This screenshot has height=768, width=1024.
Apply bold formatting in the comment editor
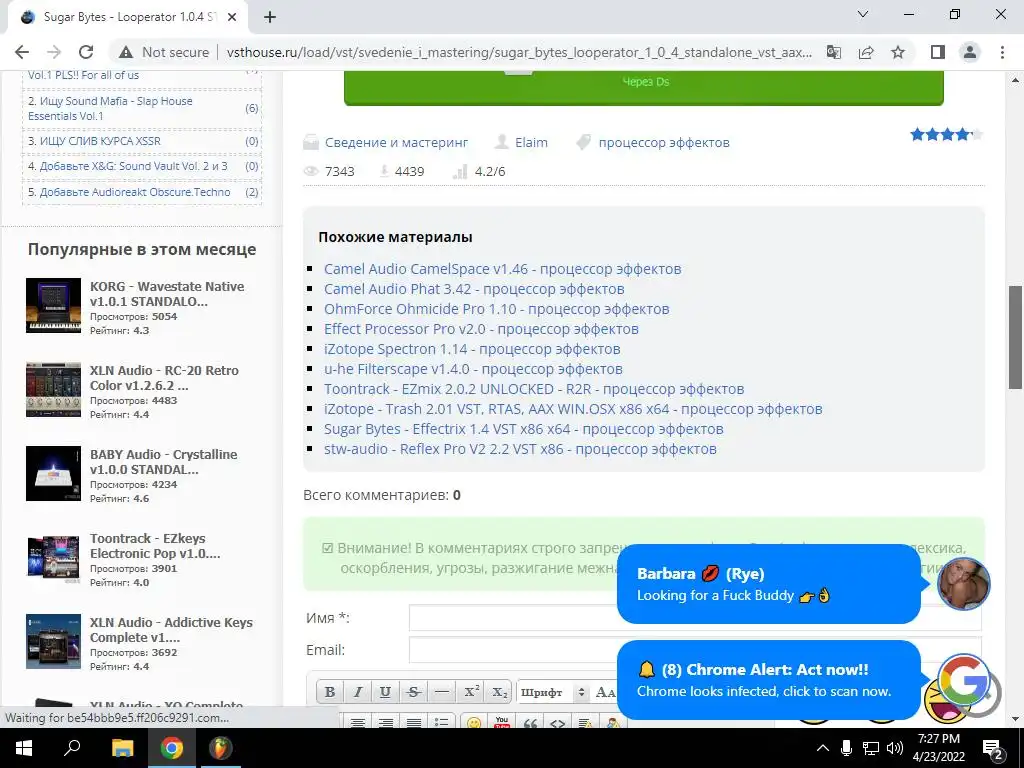(x=330, y=692)
